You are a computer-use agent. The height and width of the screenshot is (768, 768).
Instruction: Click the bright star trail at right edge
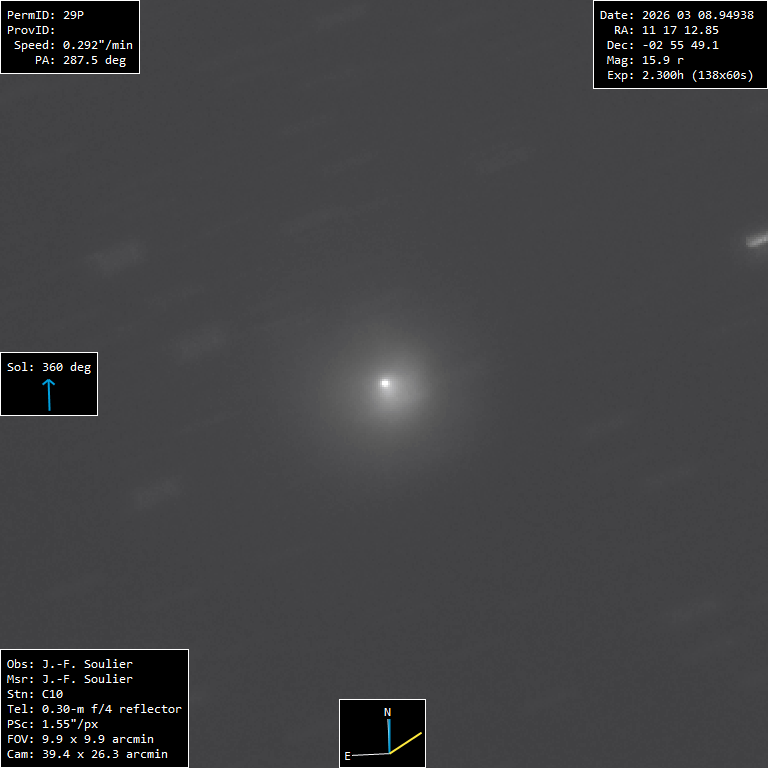[x=756, y=240]
